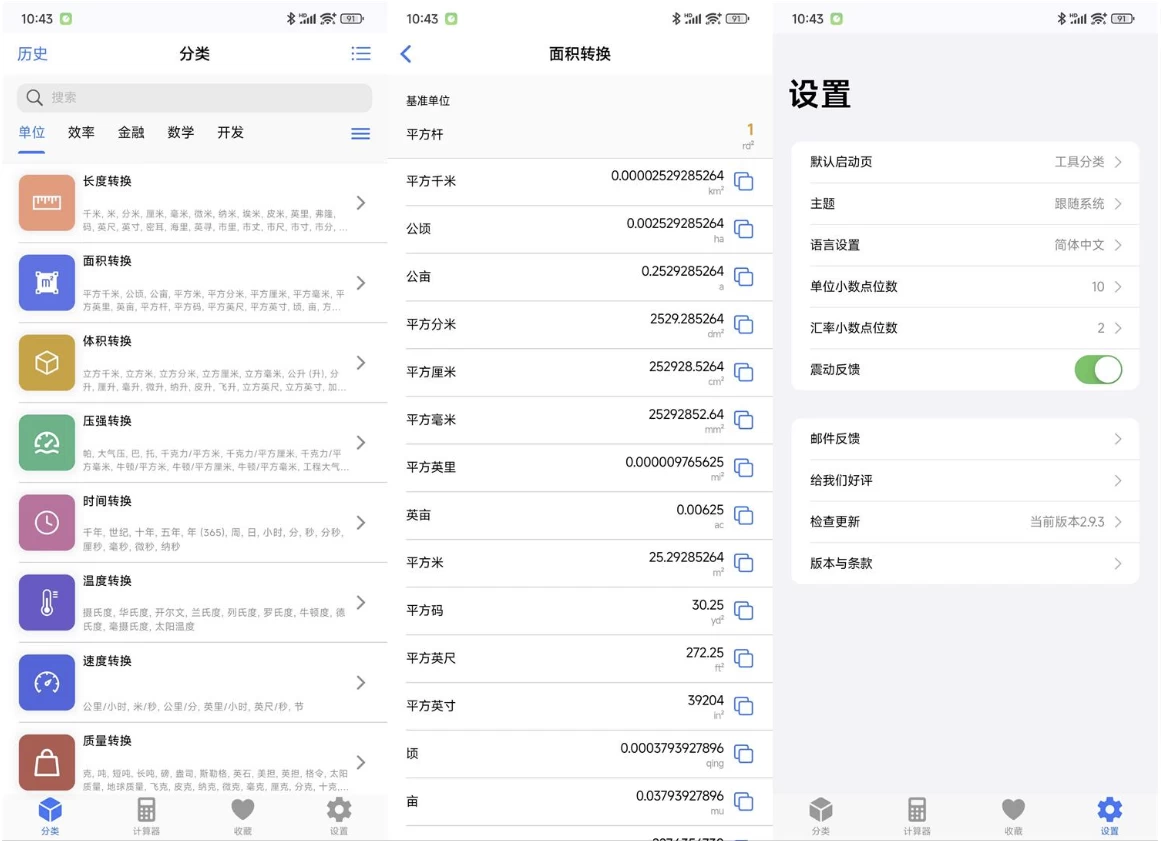Viewport: 1161px width, 841px height.
Task: Open the 压强转换 gauge icon
Action: (x=47, y=443)
